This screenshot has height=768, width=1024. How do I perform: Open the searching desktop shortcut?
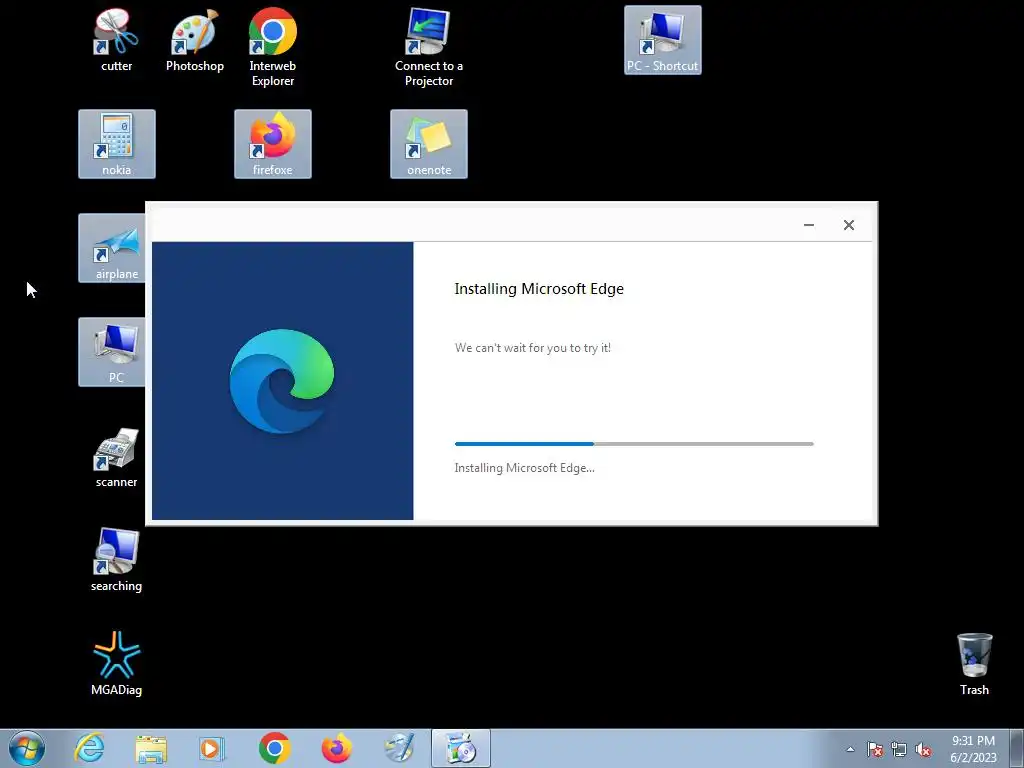116,560
